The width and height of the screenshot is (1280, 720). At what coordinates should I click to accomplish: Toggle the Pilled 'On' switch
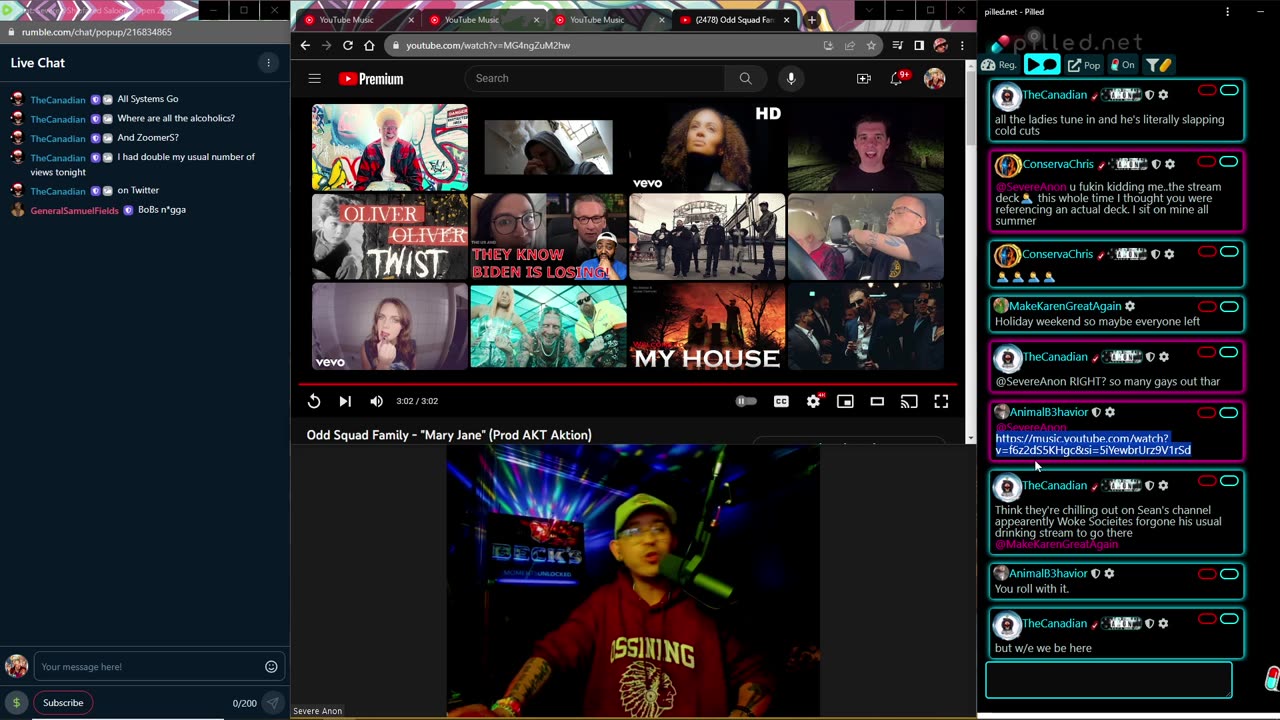(x=1122, y=65)
